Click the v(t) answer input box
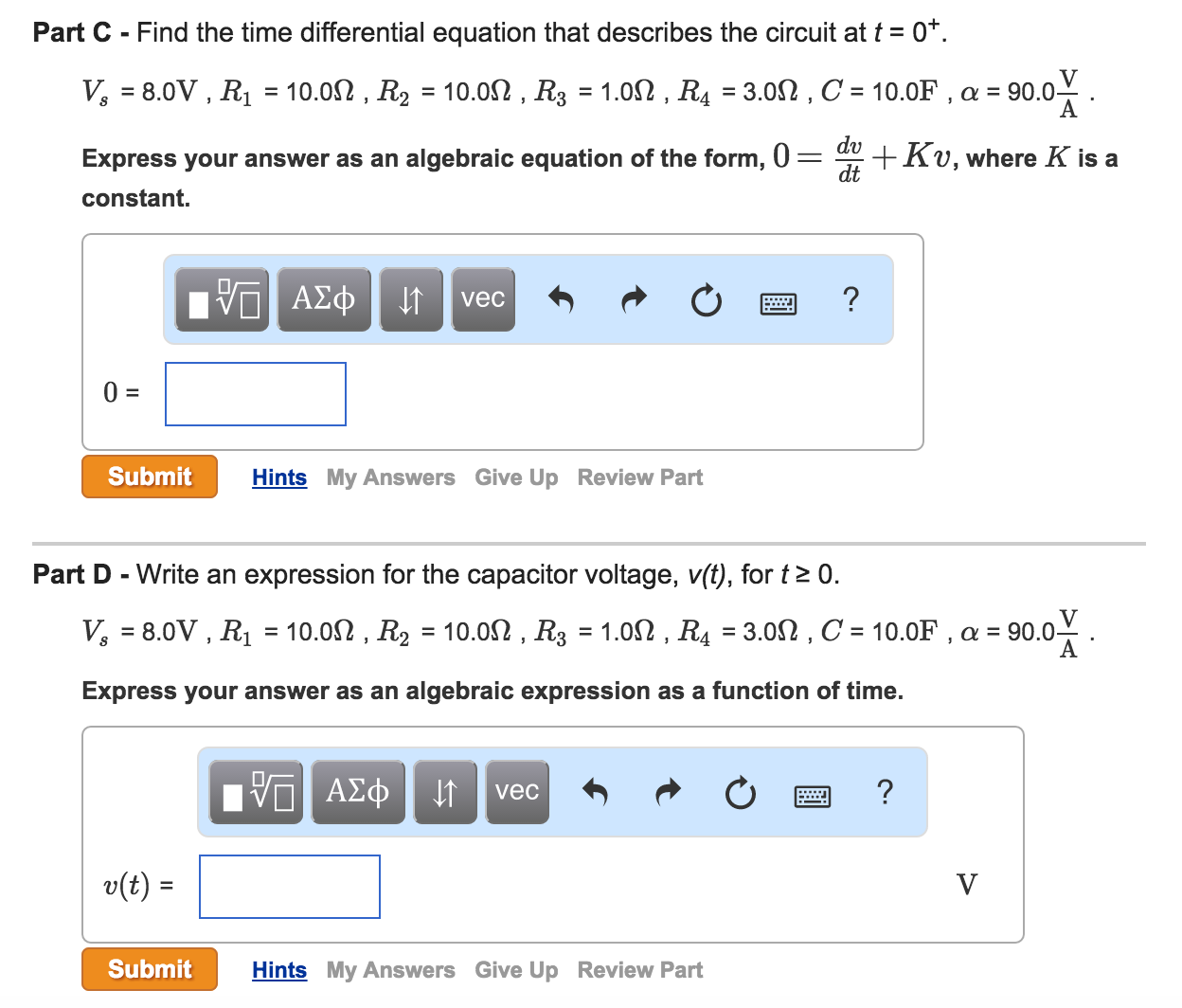The width and height of the screenshot is (1182, 1008). (x=290, y=887)
